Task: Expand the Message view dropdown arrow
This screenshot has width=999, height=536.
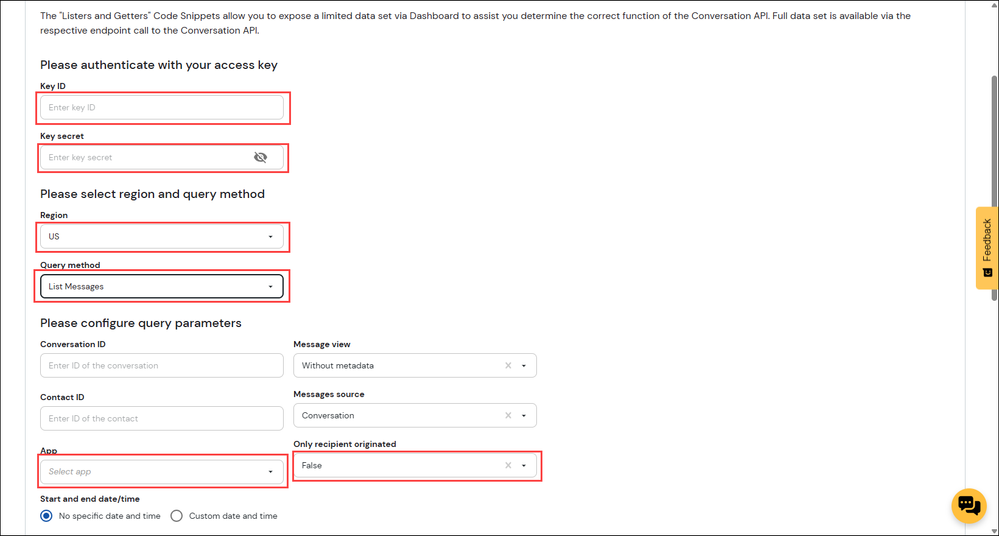Action: pyautogui.click(x=524, y=366)
